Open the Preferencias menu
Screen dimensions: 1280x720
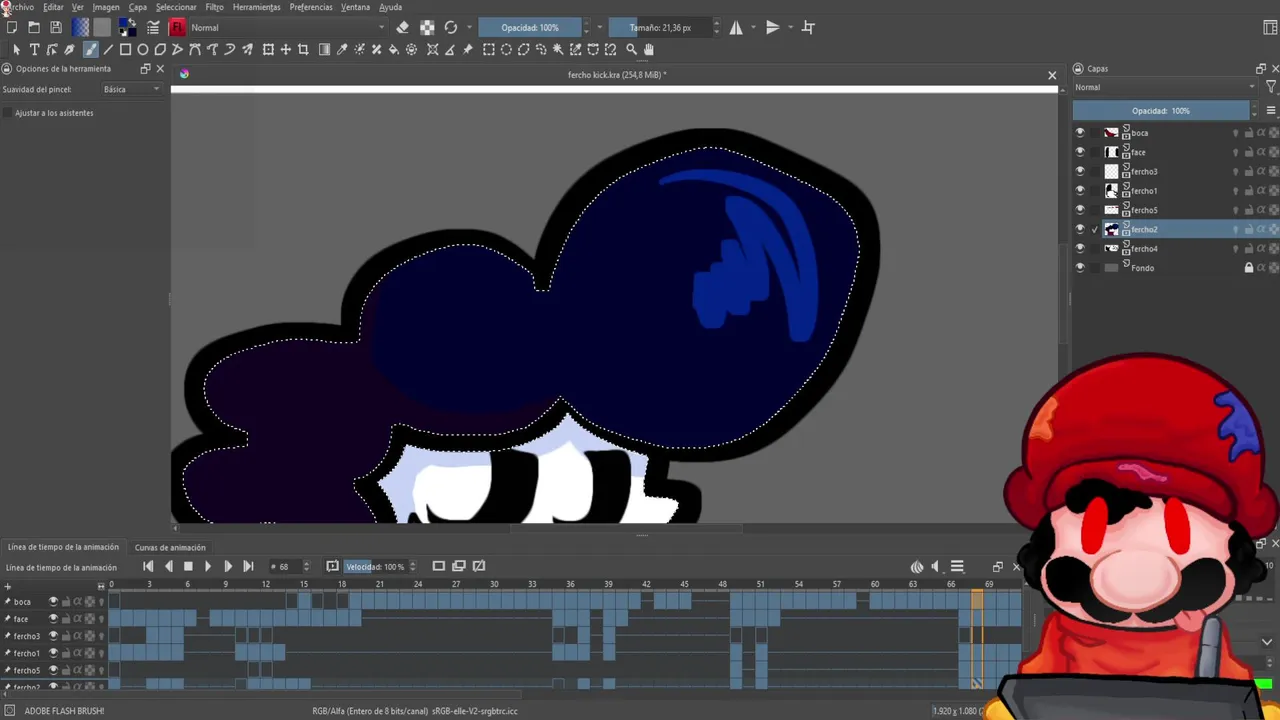(x=311, y=7)
